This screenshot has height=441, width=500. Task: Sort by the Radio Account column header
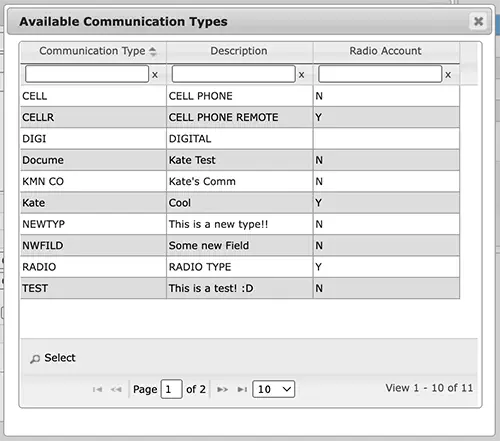coord(386,51)
